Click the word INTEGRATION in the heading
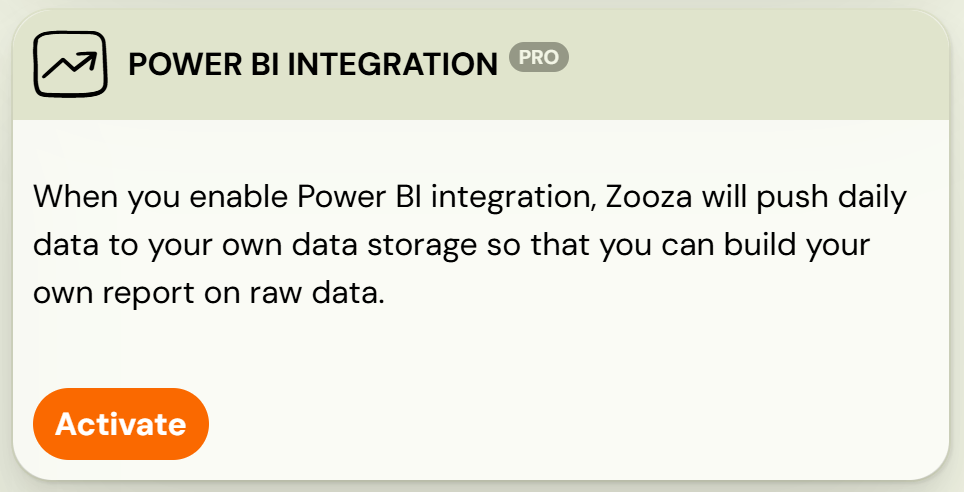The height and width of the screenshot is (492, 964). tap(393, 64)
